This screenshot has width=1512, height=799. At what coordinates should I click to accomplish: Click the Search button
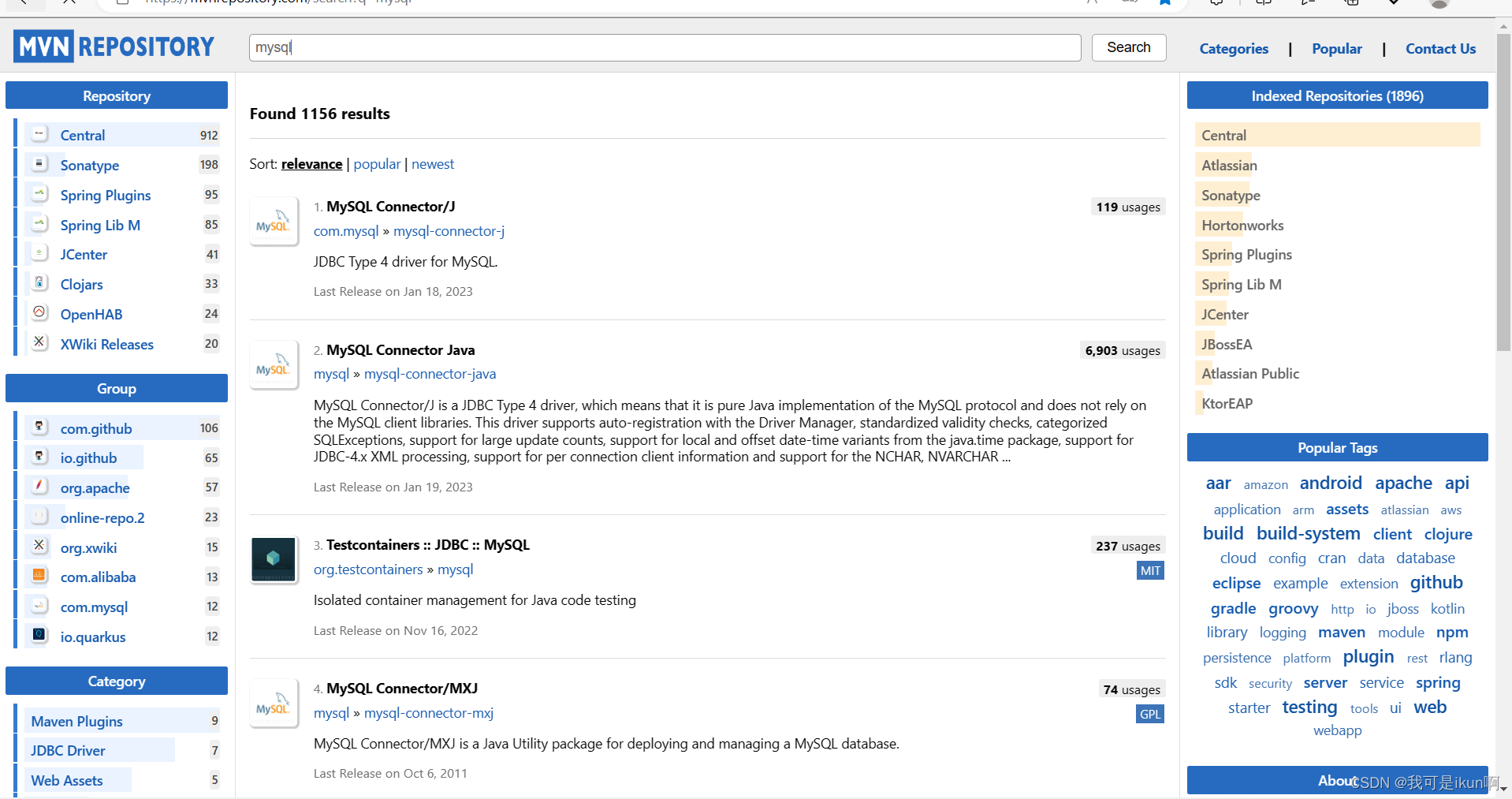[1128, 47]
